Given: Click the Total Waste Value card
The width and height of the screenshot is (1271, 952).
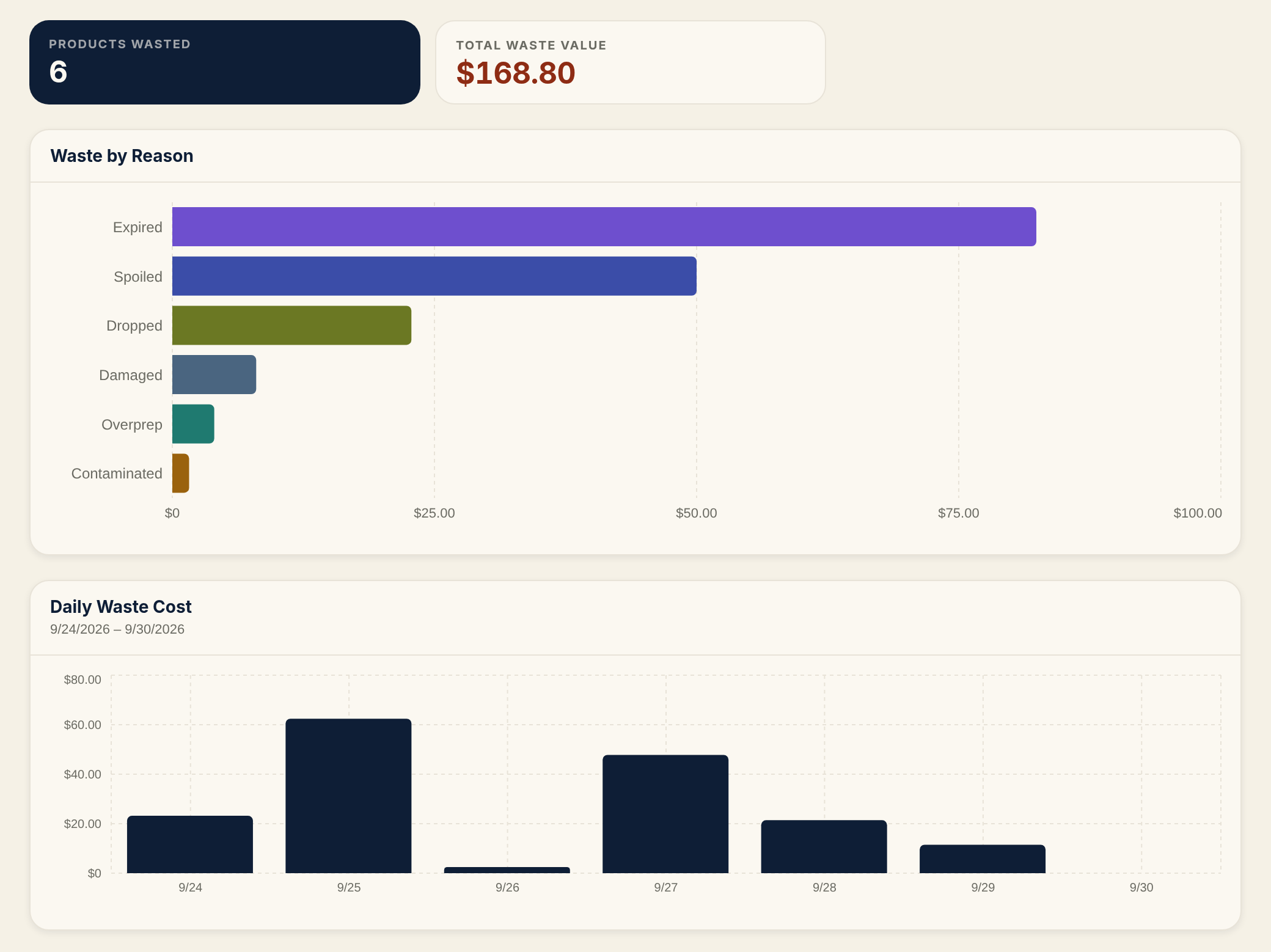Looking at the screenshot, I should (631, 62).
